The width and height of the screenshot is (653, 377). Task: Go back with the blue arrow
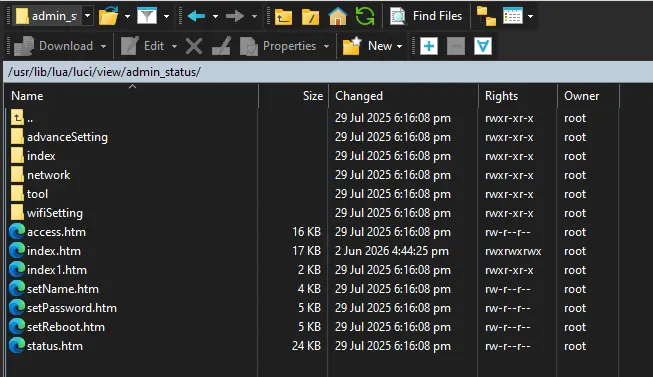(x=196, y=16)
